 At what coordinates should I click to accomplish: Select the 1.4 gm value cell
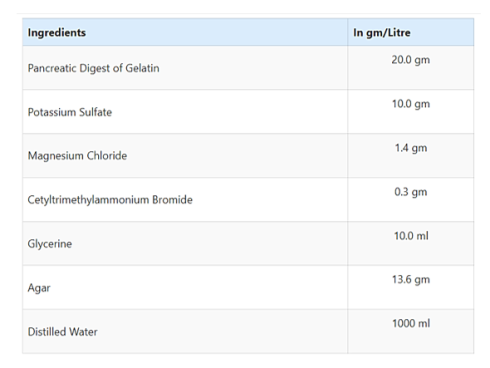[x=411, y=156]
